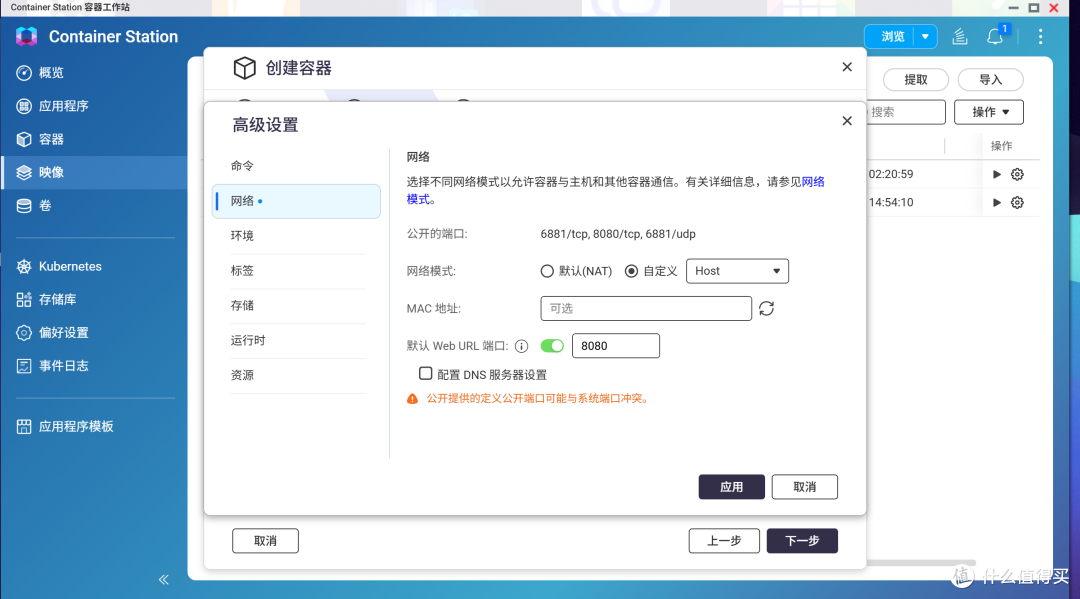
Task: Open settings gear for 02:20:59 row
Action: point(1017,174)
